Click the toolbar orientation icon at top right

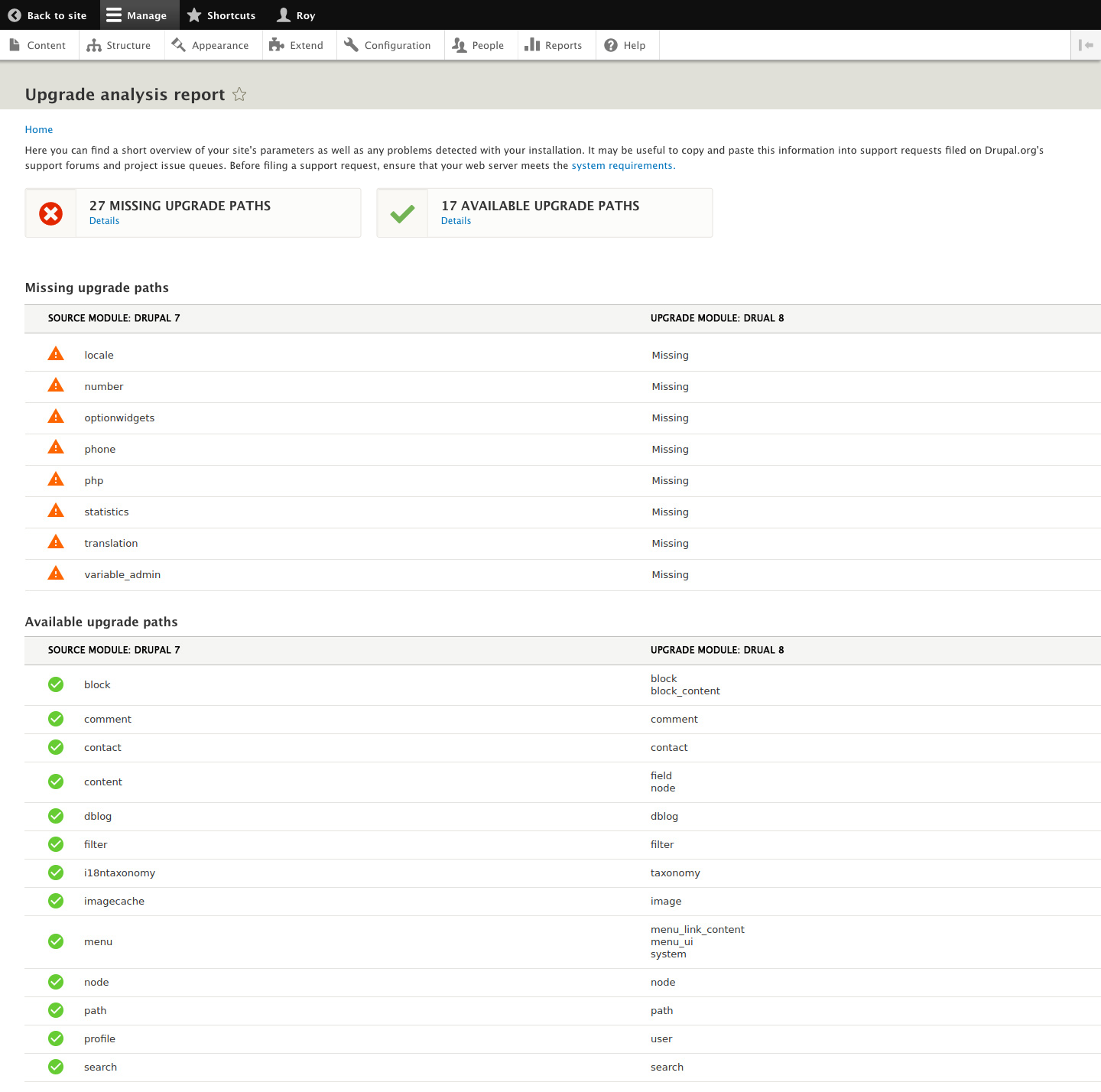1086,44
